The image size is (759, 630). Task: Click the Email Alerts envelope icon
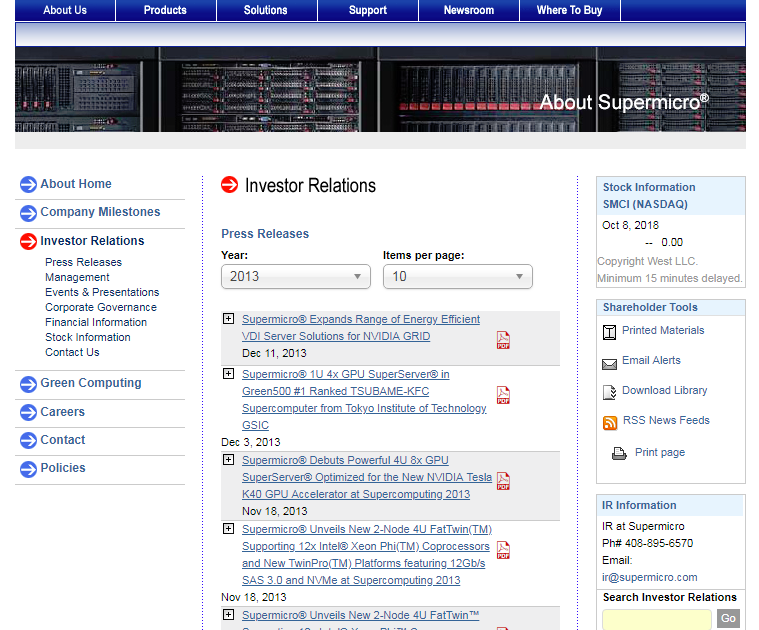[x=609, y=364]
